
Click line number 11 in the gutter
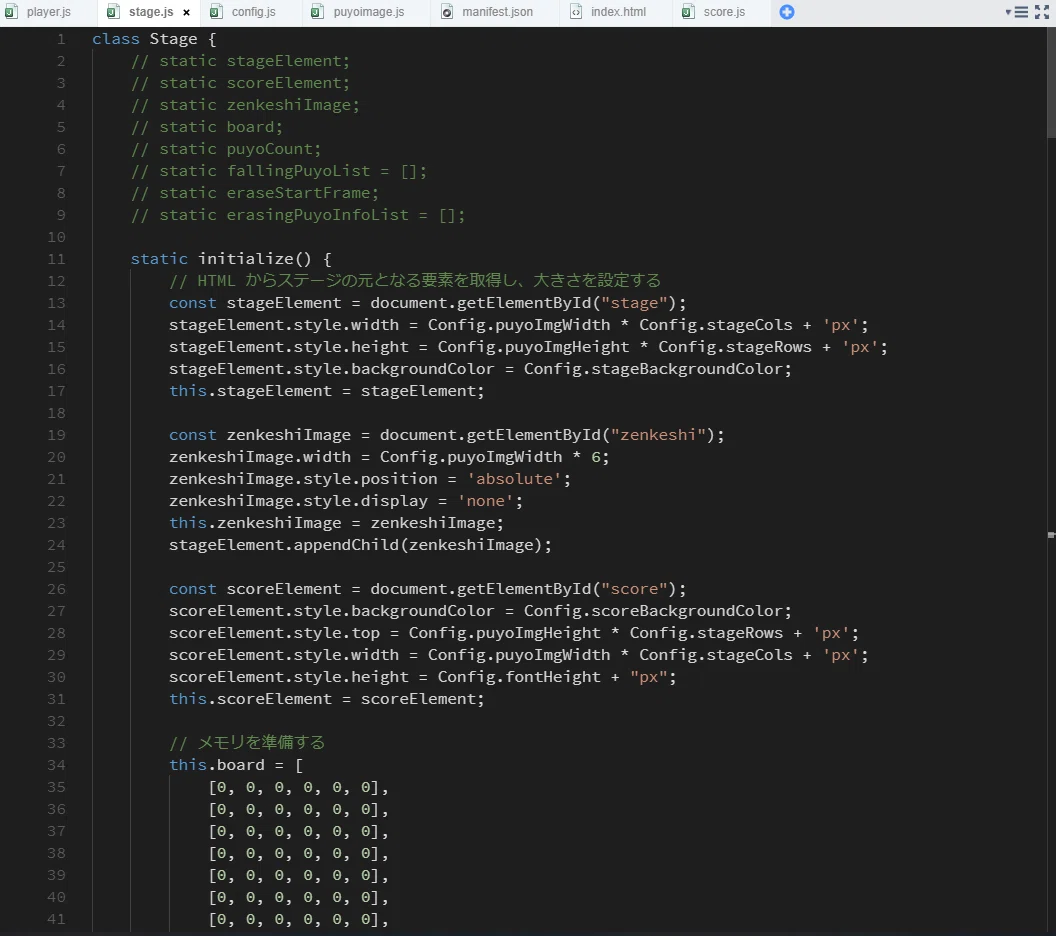pos(57,259)
